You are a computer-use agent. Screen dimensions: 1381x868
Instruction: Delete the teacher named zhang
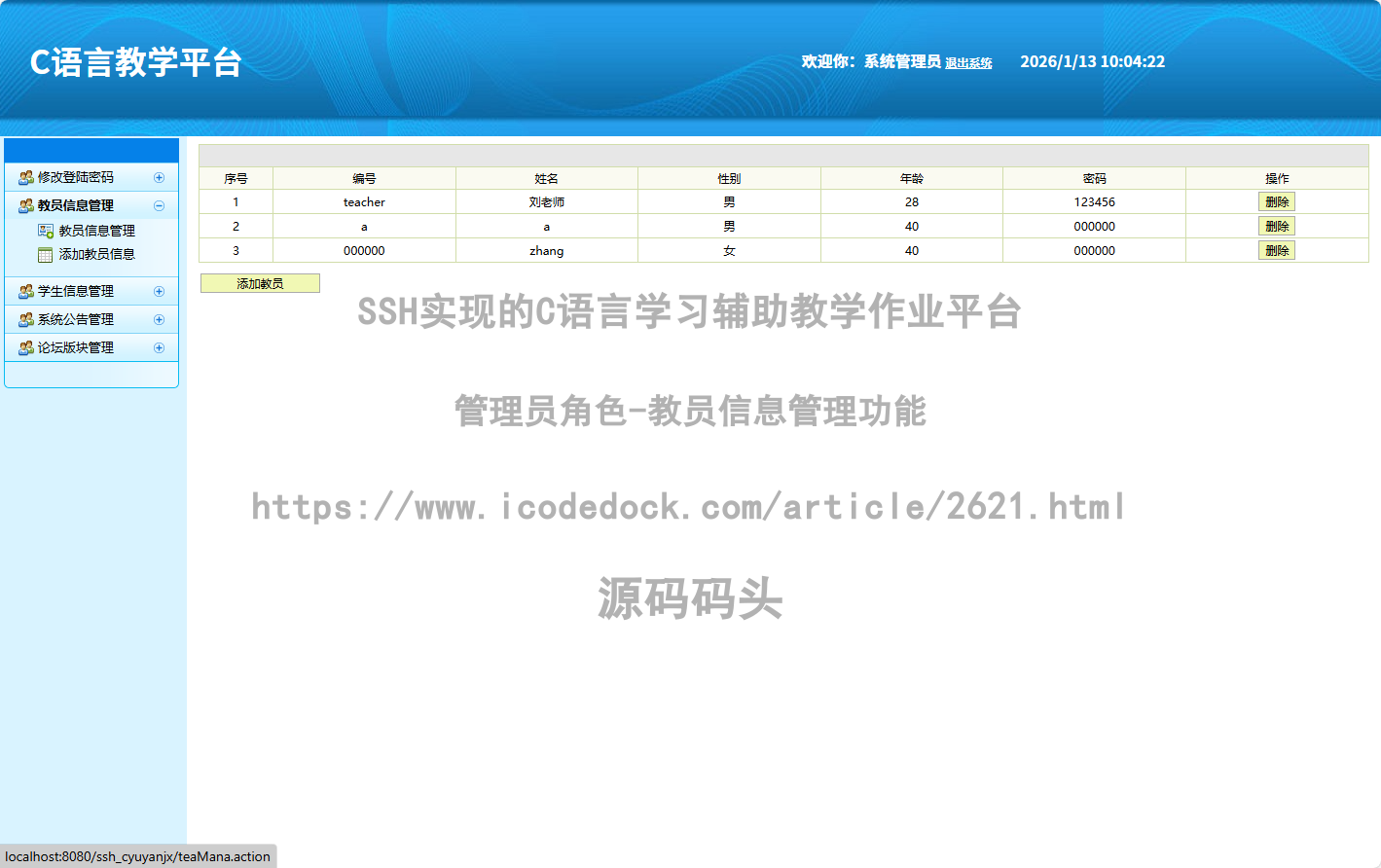(1276, 250)
